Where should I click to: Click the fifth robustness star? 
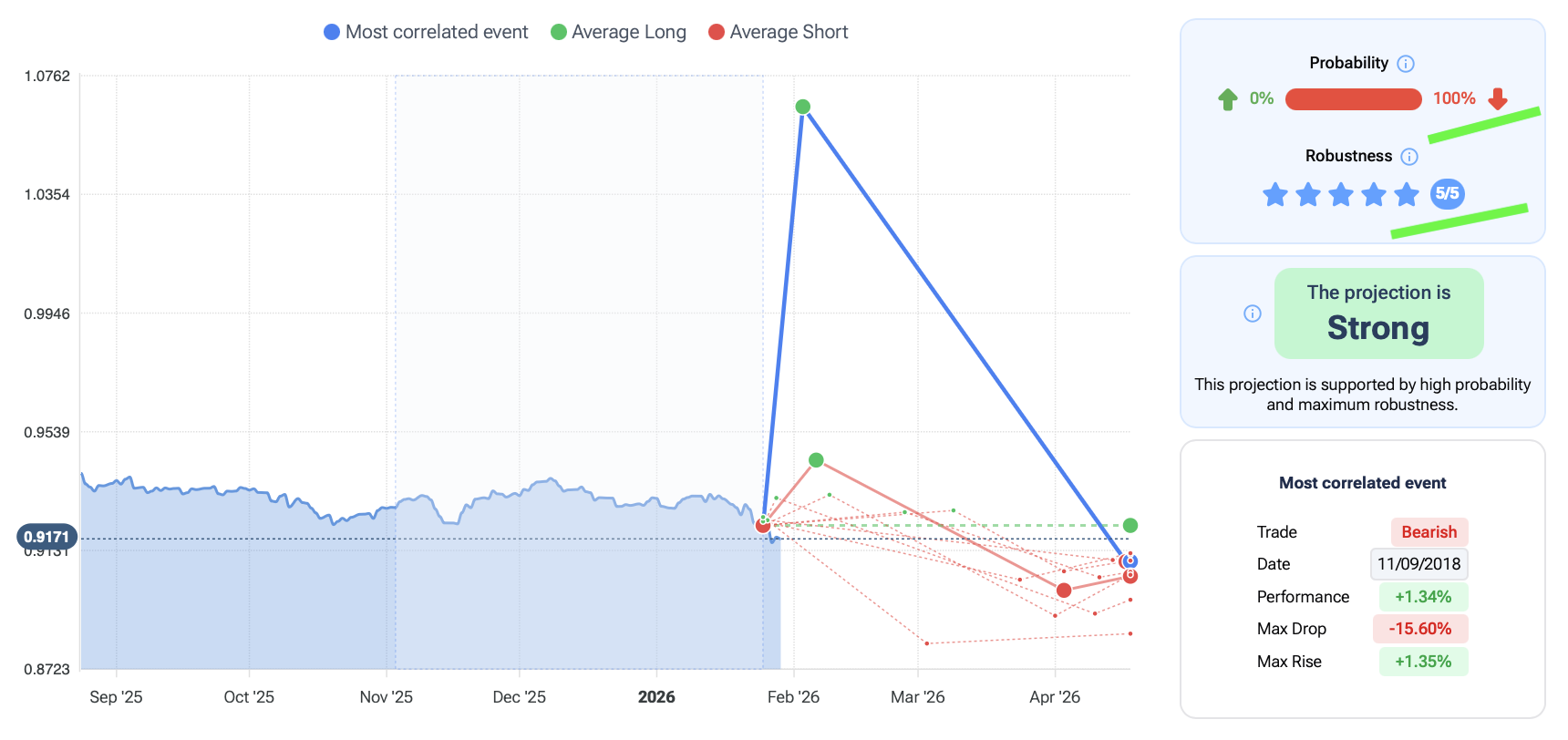(x=1407, y=194)
